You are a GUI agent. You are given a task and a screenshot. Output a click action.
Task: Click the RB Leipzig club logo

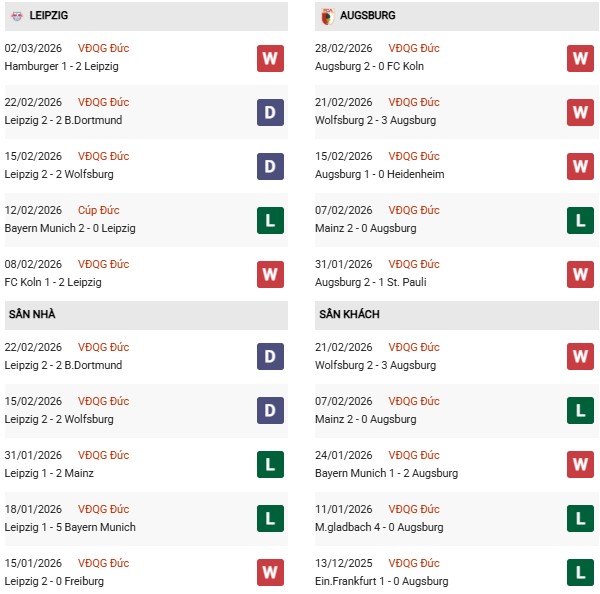16,16
